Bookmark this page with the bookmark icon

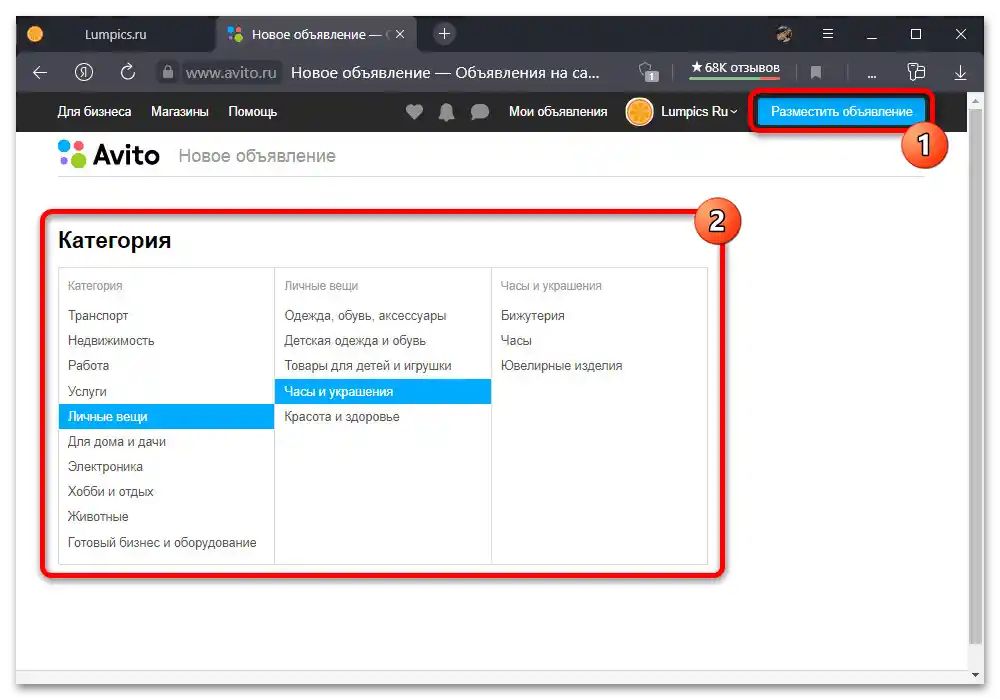pyautogui.click(x=816, y=73)
